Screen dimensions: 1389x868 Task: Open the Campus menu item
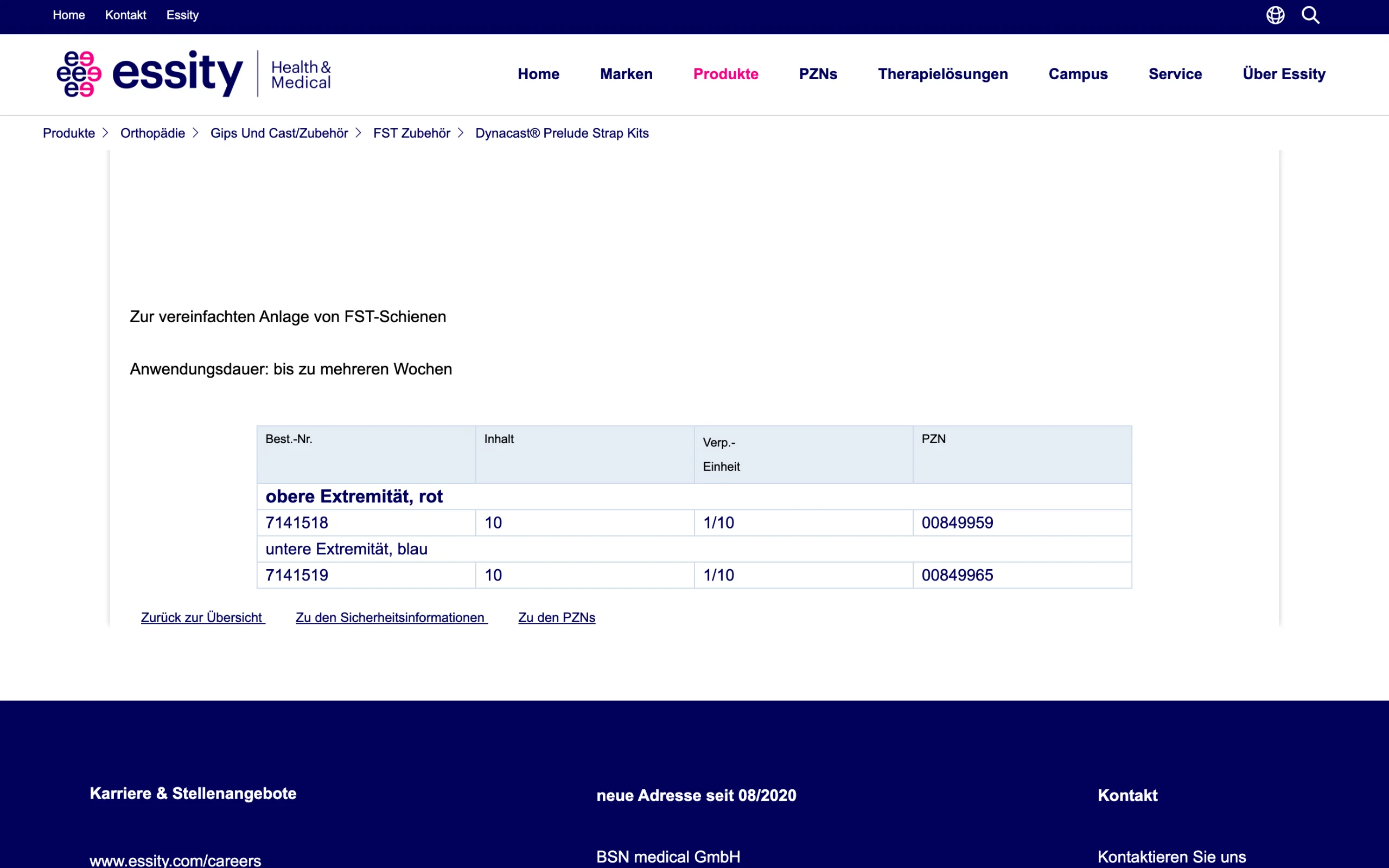(x=1078, y=74)
